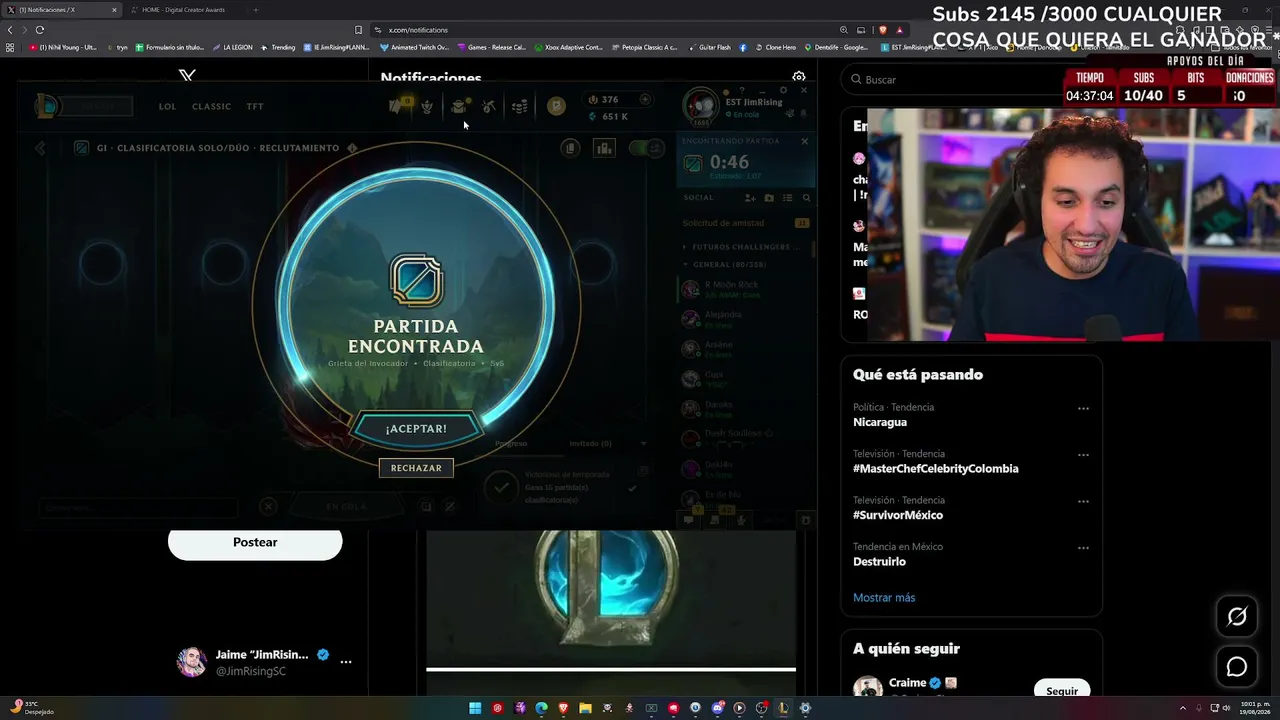Decline the match with RECHAZAR button
The height and width of the screenshot is (720, 1280).
pos(416,467)
